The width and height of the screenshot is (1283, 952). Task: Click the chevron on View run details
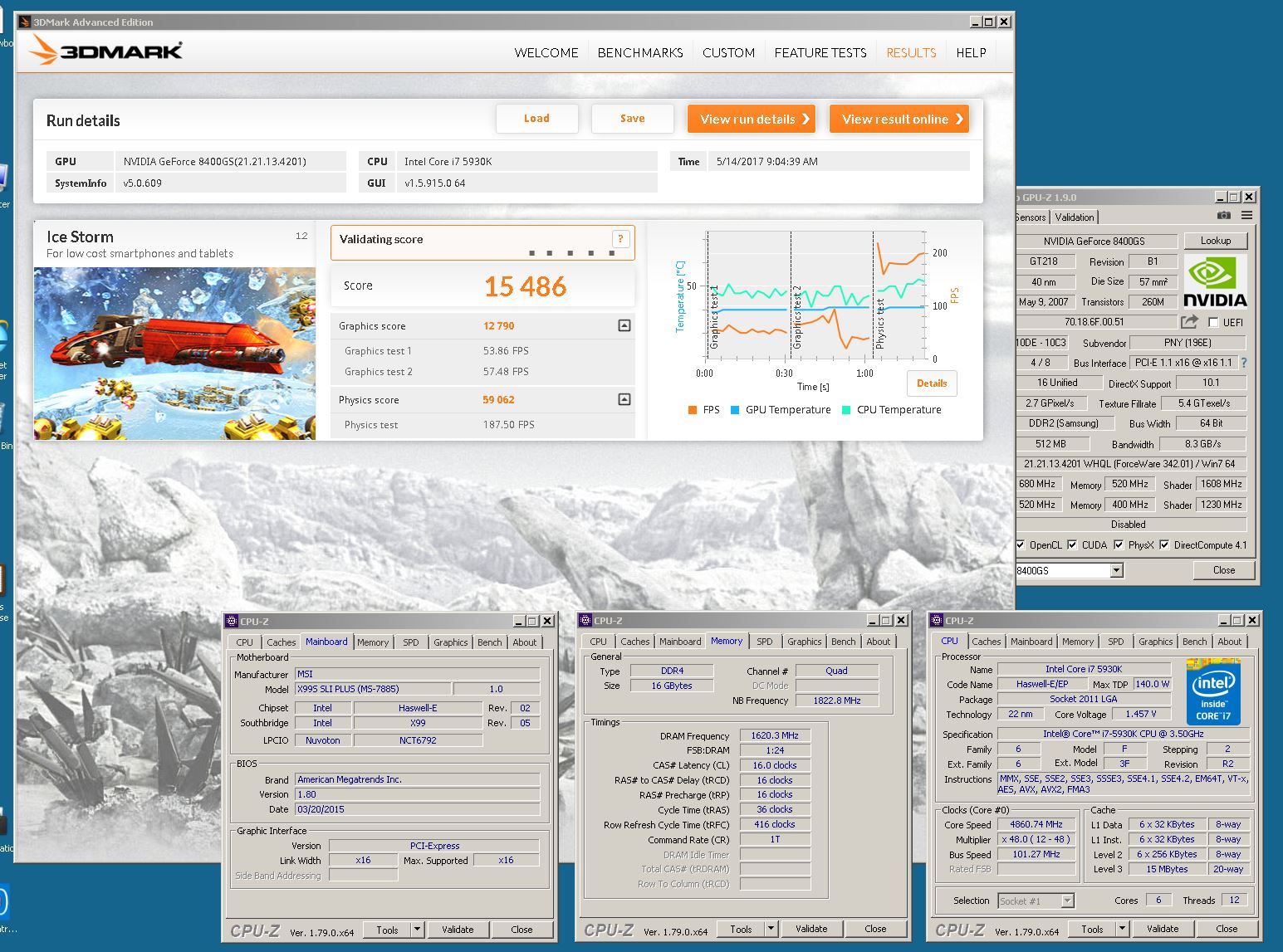[806, 119]
